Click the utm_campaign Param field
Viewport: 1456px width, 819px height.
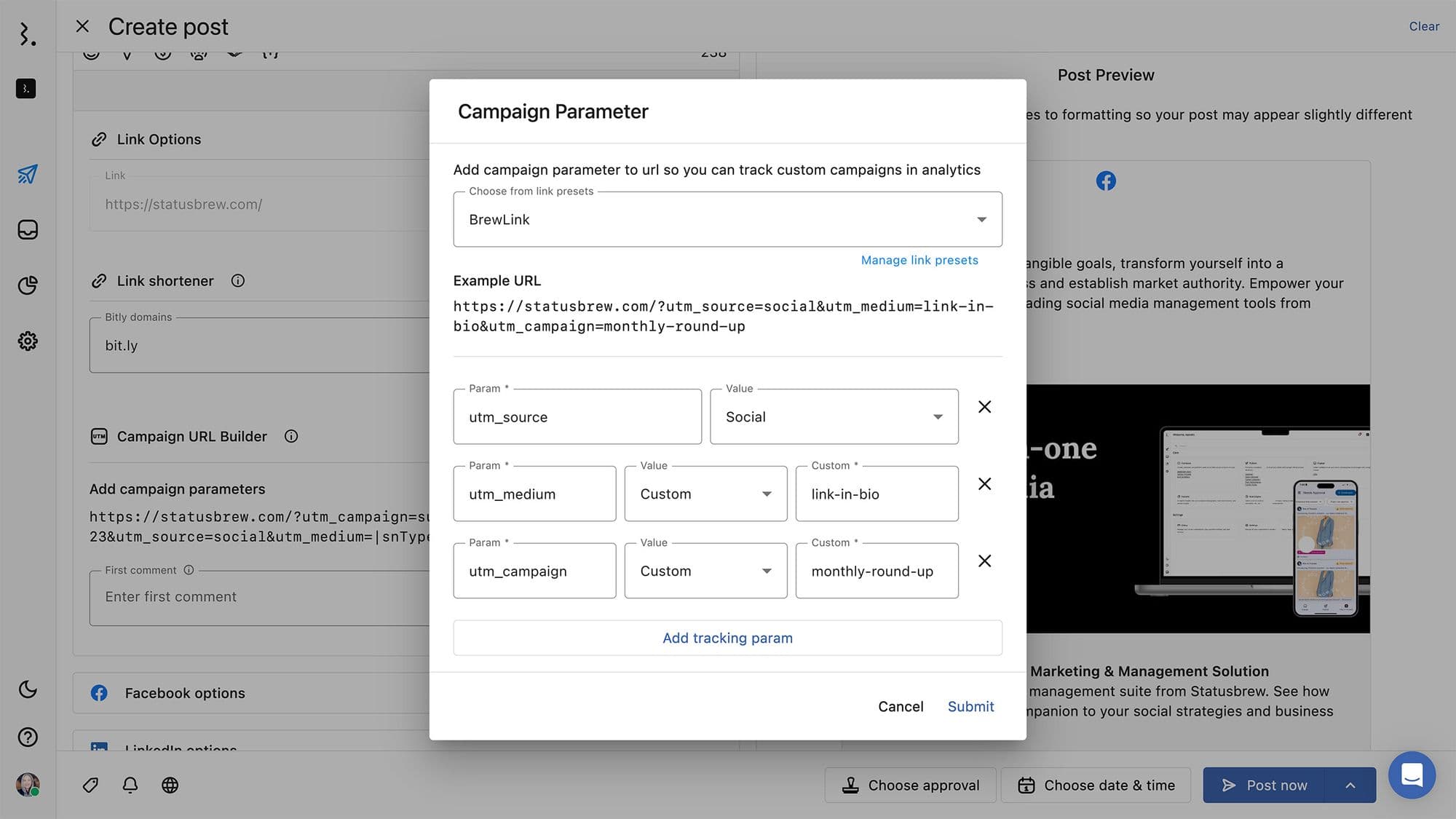pyautogui.click(x=534, y=571)
